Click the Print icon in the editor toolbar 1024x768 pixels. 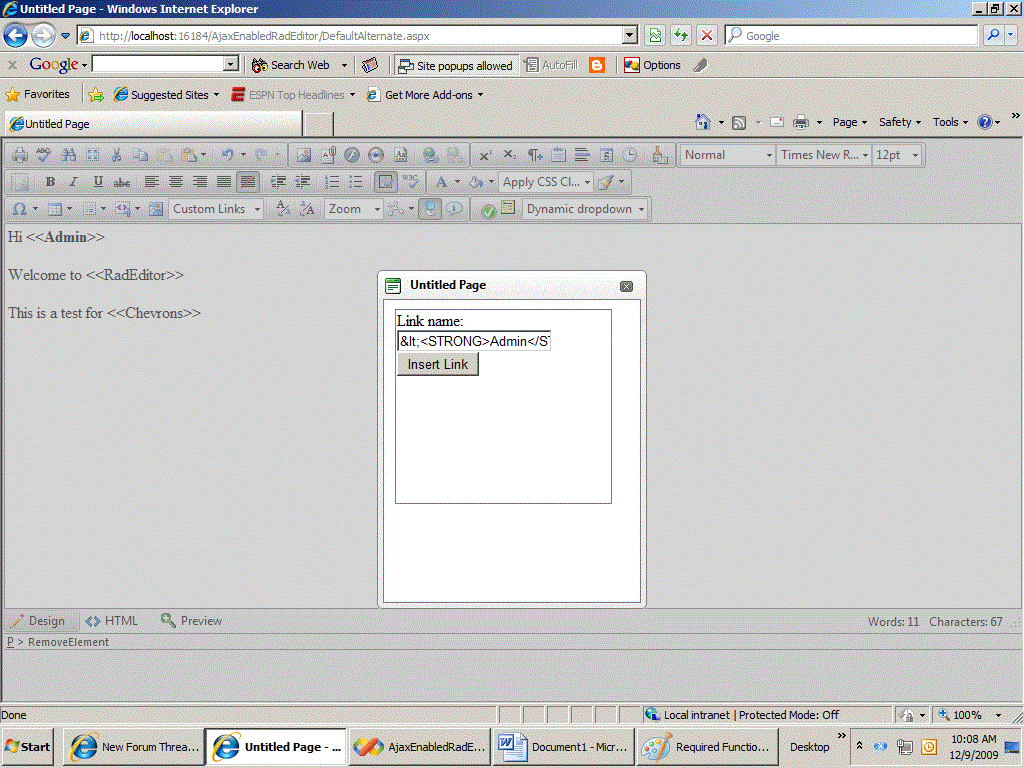(20, 155)
